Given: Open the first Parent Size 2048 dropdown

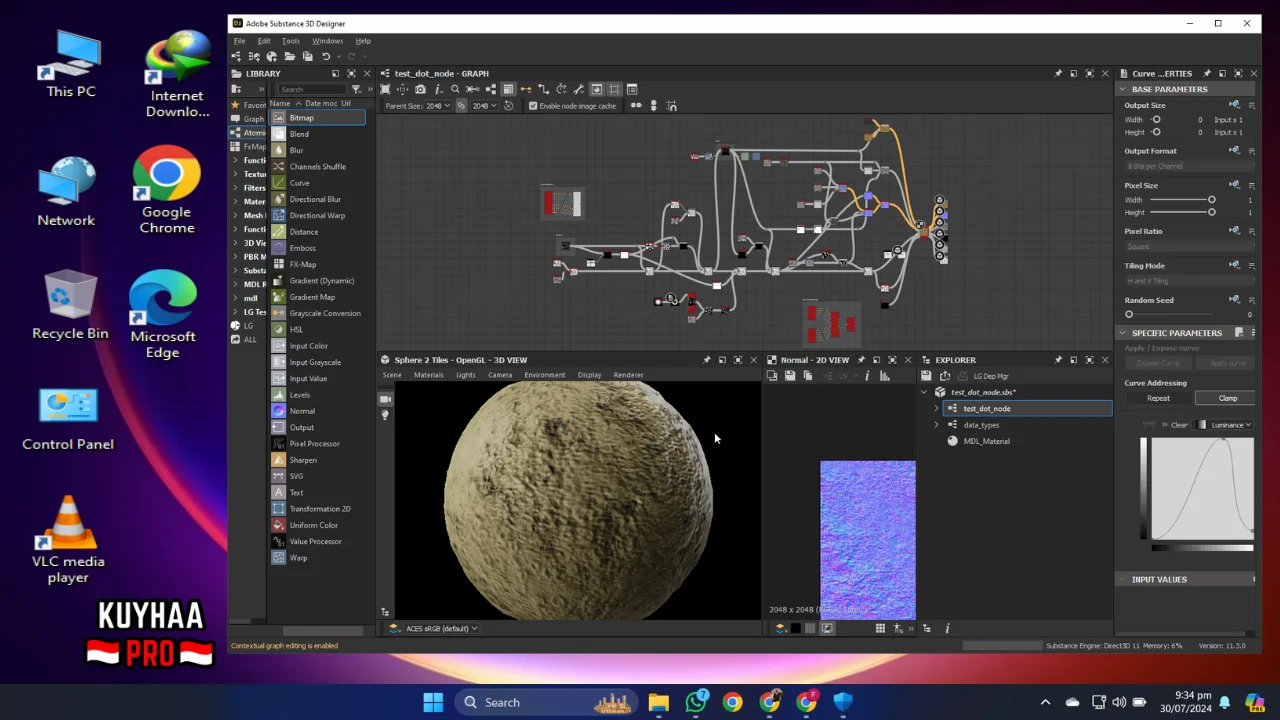Looking at the screenshot, I should pyautogui.click(x=438, y=105).
